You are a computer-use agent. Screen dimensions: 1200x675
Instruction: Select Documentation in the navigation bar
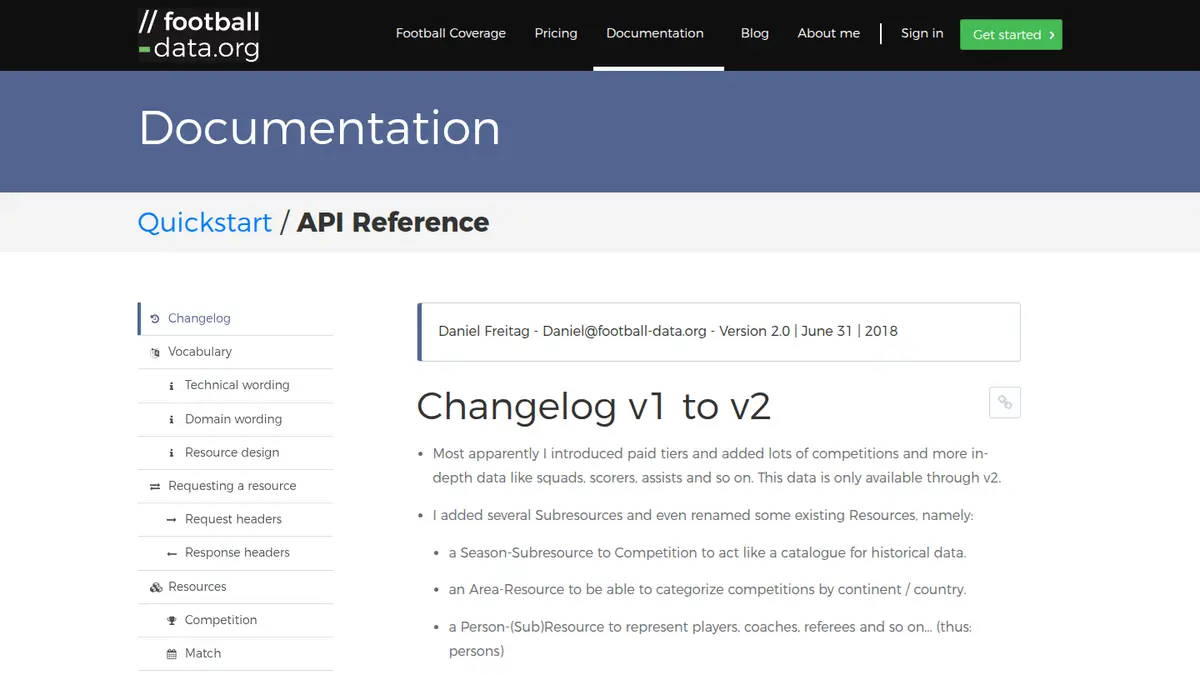655,33
